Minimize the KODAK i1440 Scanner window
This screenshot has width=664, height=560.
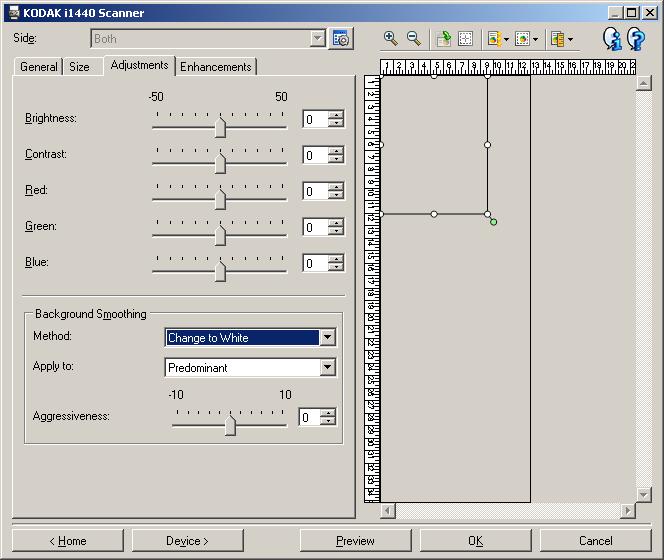(x=616, y=13)
